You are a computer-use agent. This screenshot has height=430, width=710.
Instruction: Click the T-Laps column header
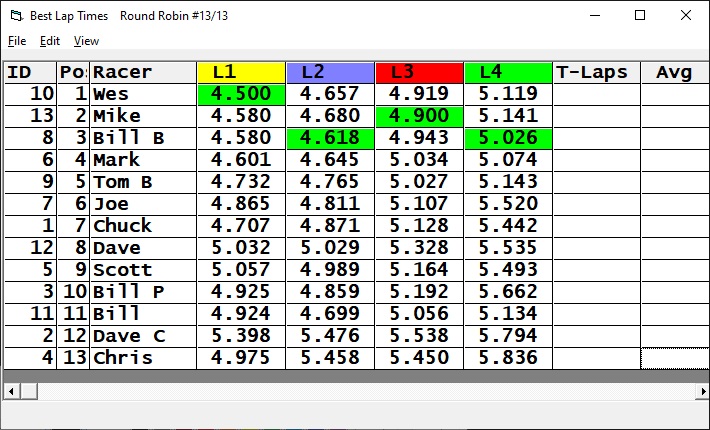tap(596, 72)
